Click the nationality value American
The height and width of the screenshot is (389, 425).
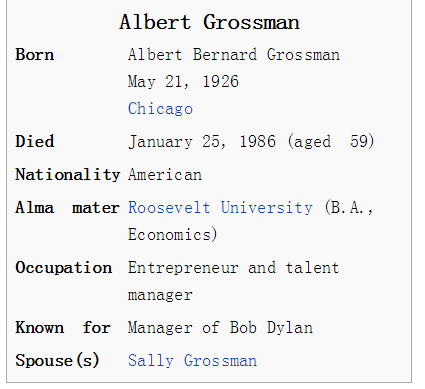165,175
